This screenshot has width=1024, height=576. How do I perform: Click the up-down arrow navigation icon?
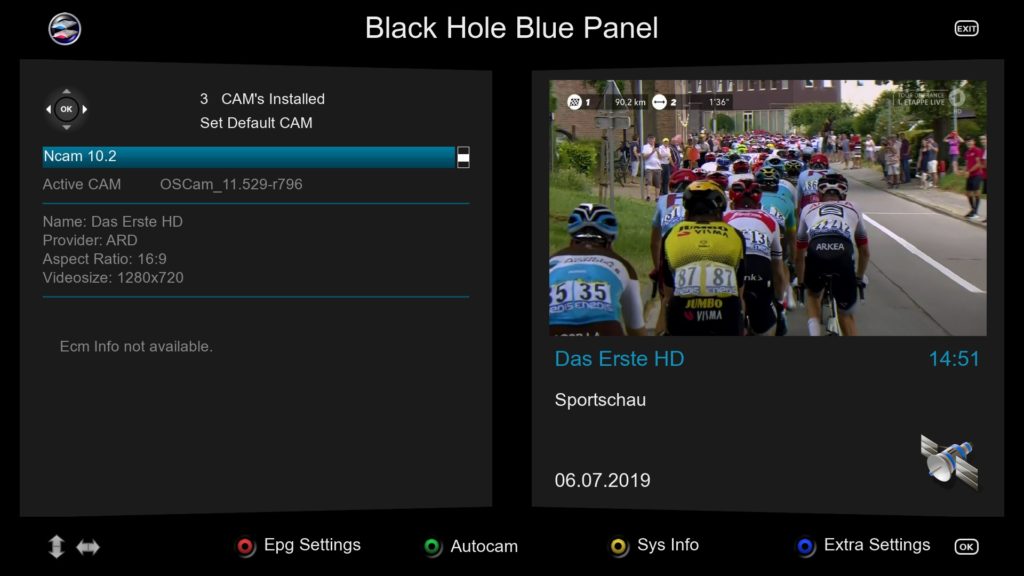tap(57, 547)
